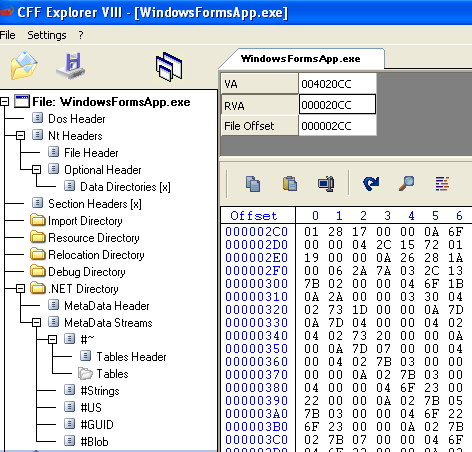Click the File Offset field 000002CC
This screenshot has width=472, height=452.
coord(337,126)
